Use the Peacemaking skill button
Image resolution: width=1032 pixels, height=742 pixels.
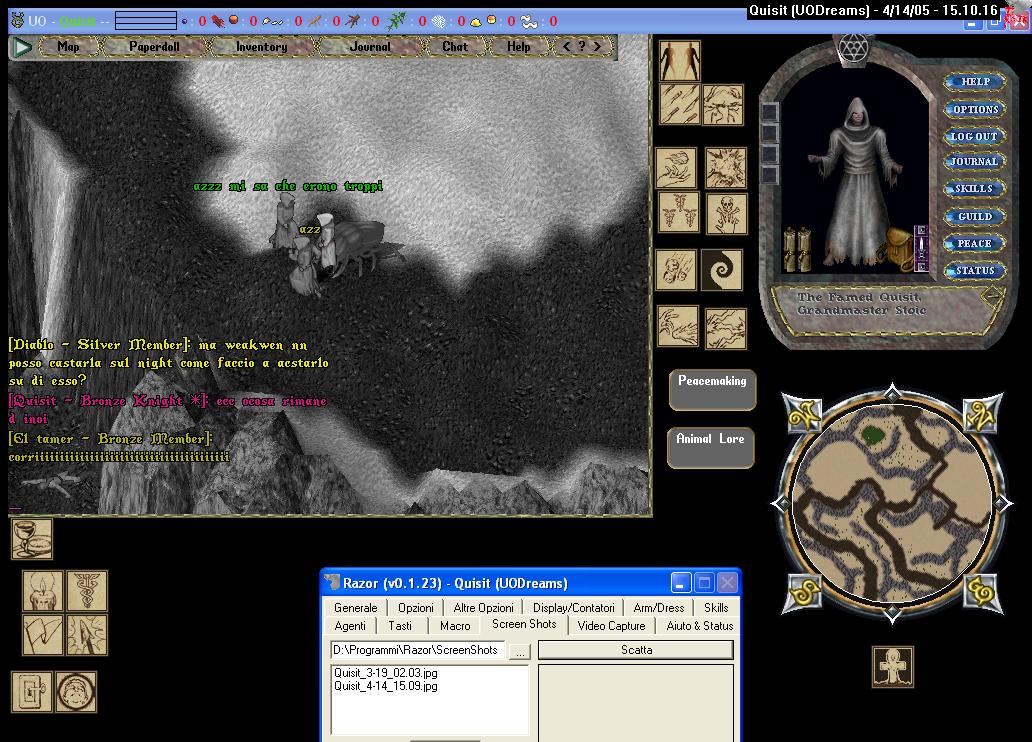[712, 390]
